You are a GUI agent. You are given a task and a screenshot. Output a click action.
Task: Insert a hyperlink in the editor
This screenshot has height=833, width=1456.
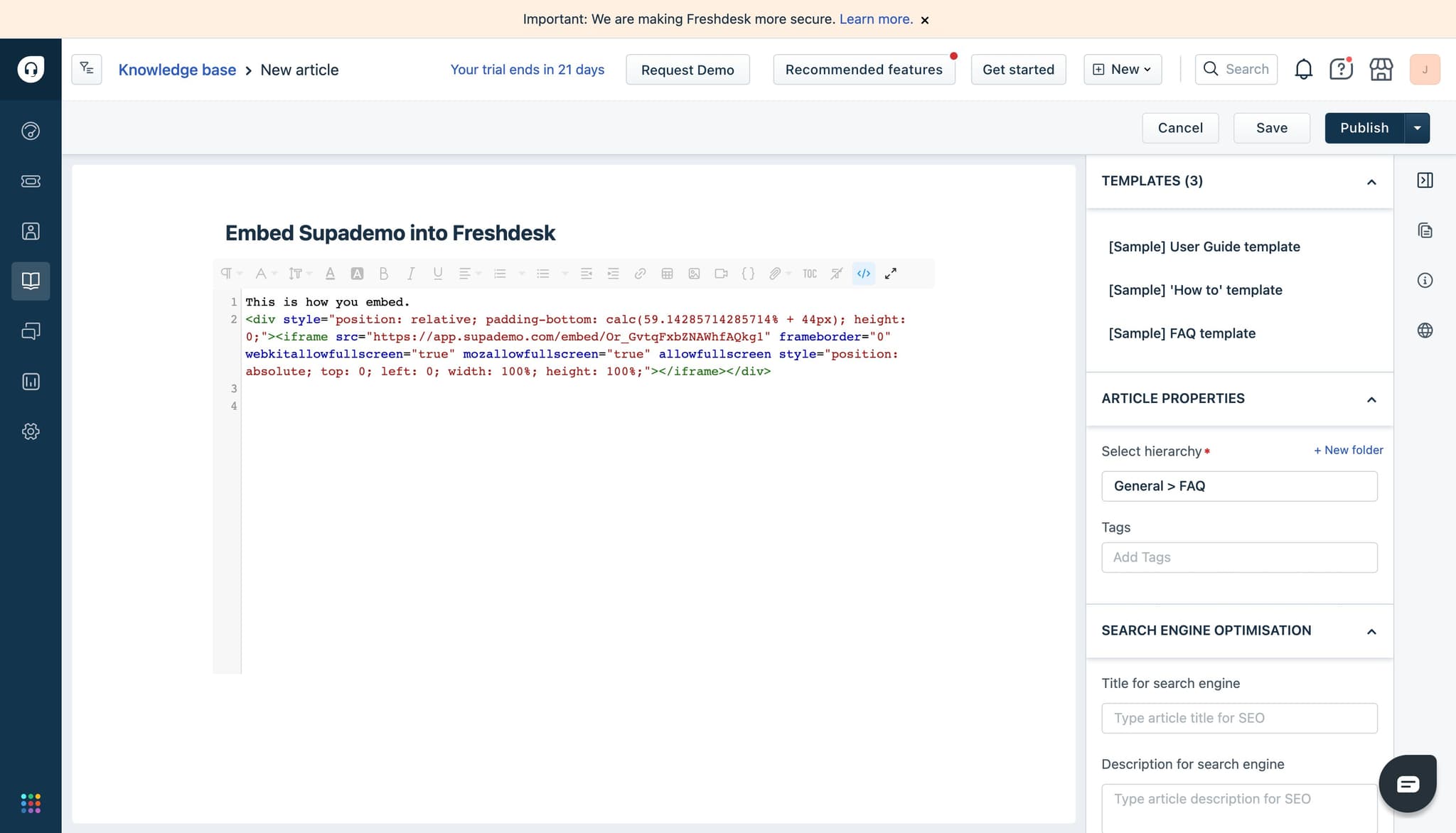pos(640,273)
